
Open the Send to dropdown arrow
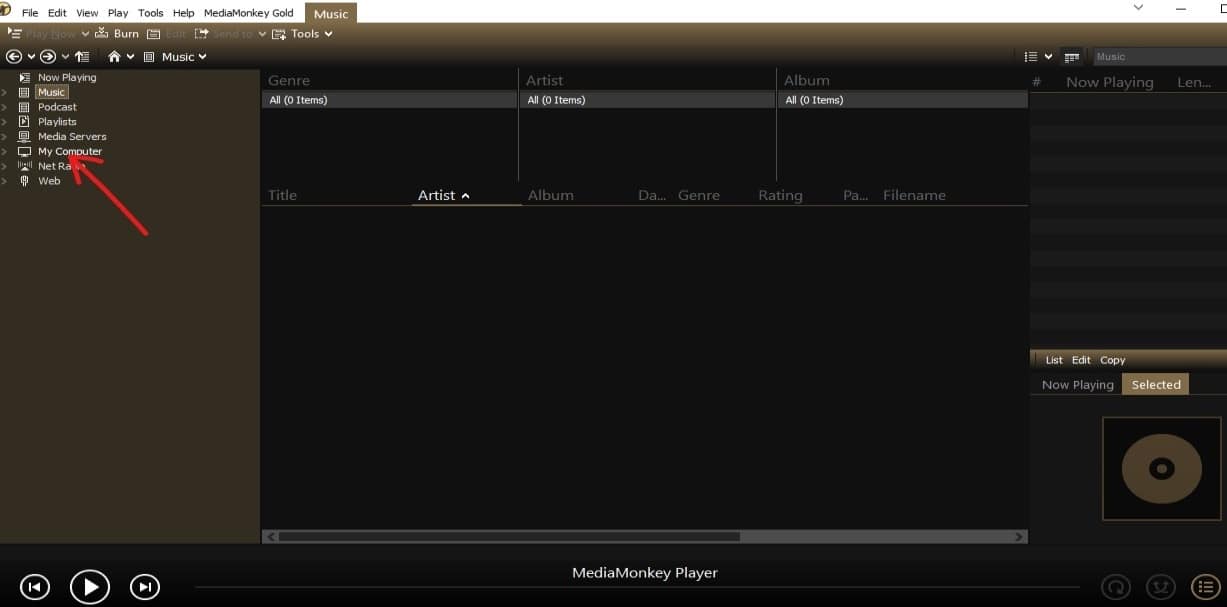pyautogui.click(x=262, y=34)
